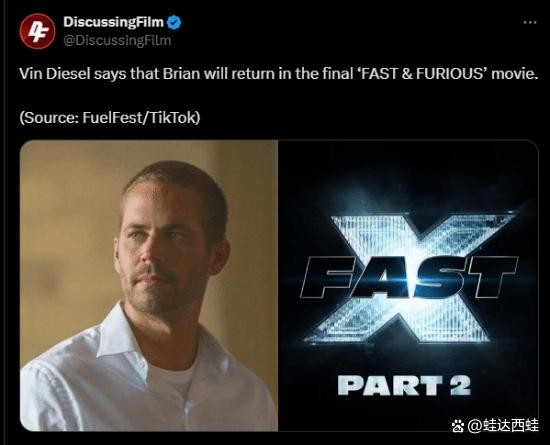Click the word 'return' in the tweet text
Image resolution: width=550 pixels, height=445 pixels.
254,74
